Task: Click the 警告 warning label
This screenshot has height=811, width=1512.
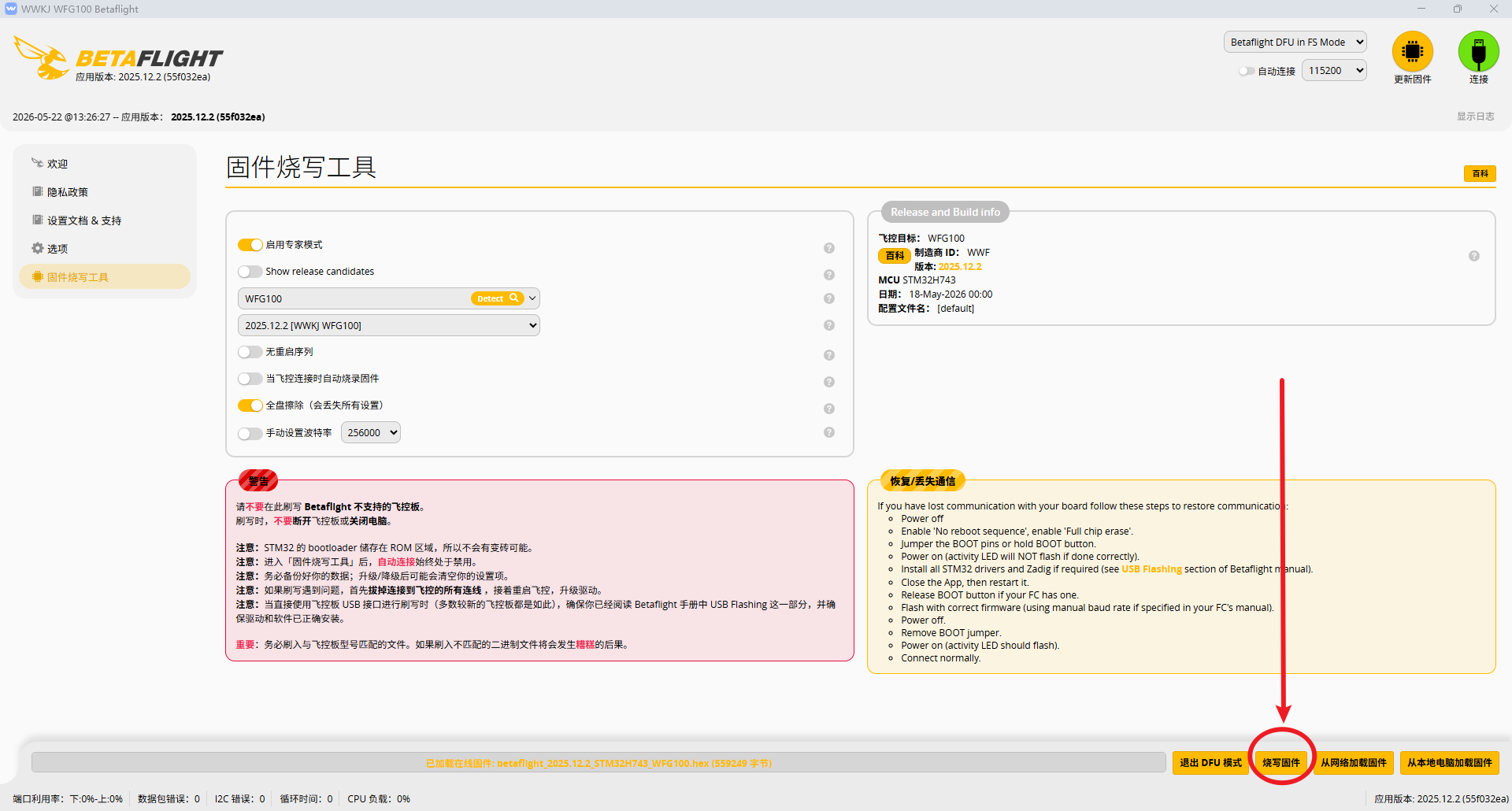Action: [258, 481]
